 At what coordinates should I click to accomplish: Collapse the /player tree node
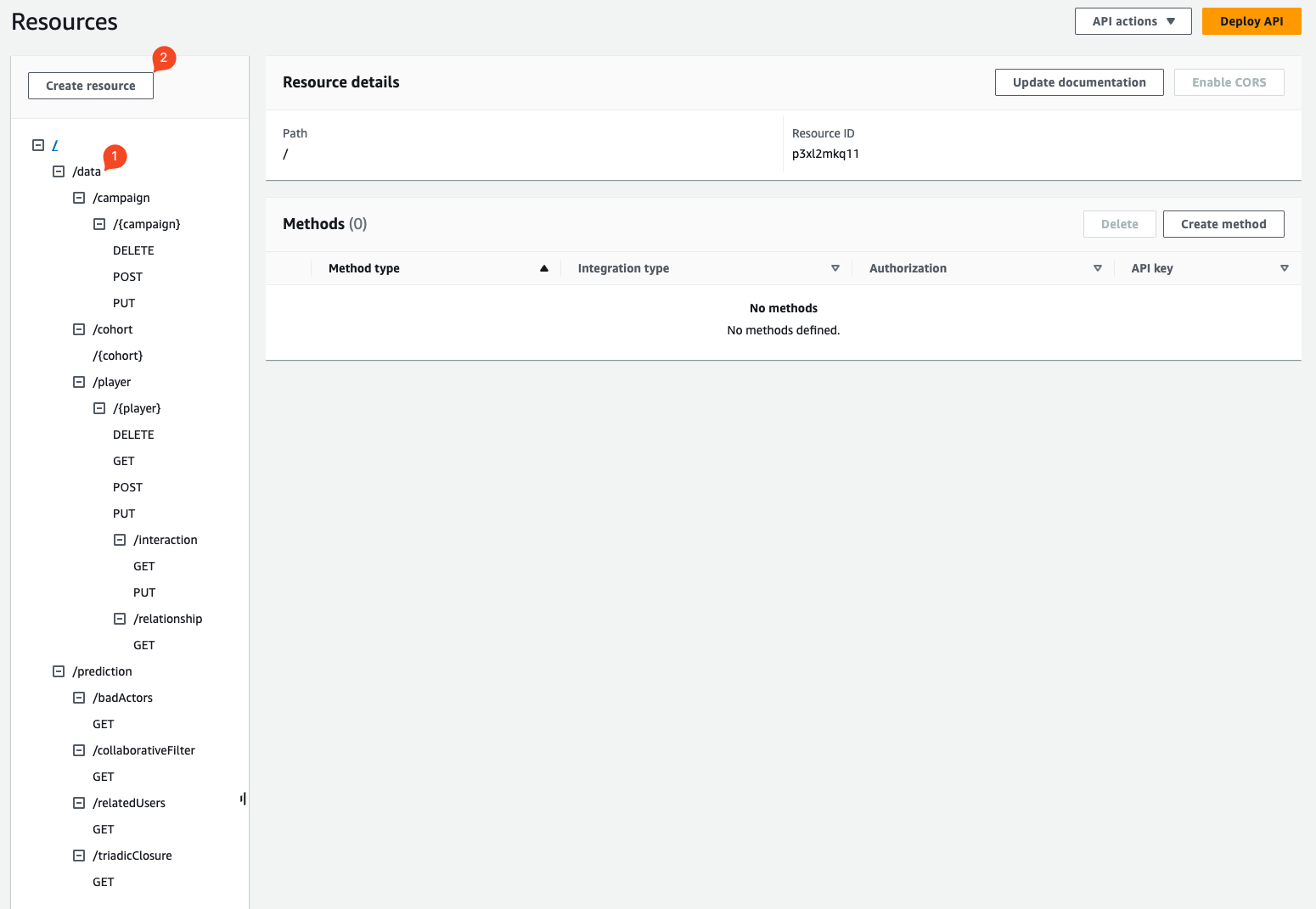point(79,382)
